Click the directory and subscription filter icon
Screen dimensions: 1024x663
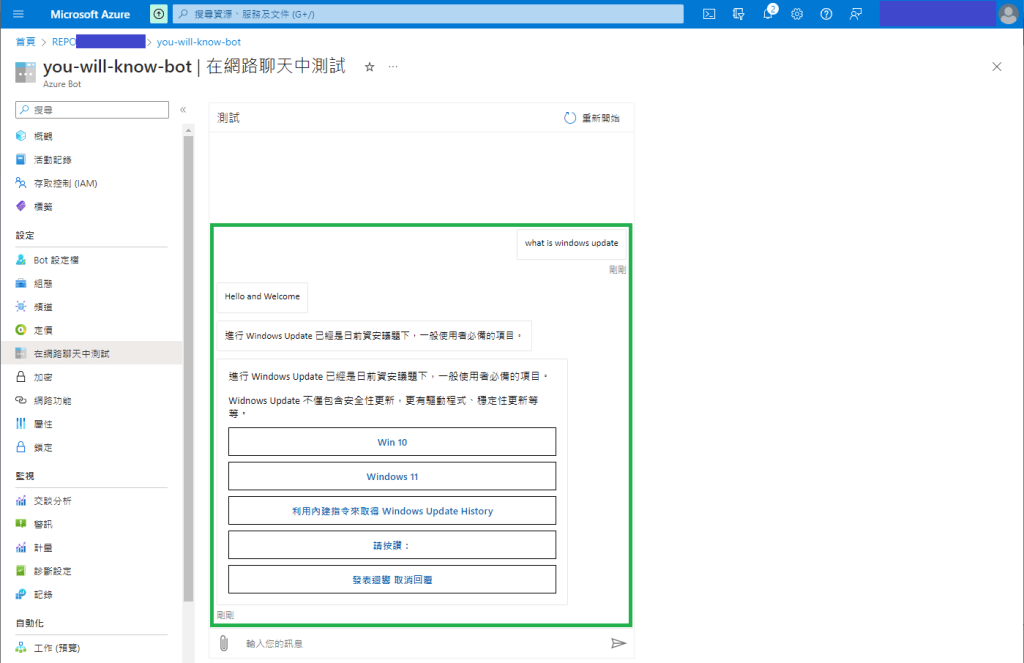739,14
